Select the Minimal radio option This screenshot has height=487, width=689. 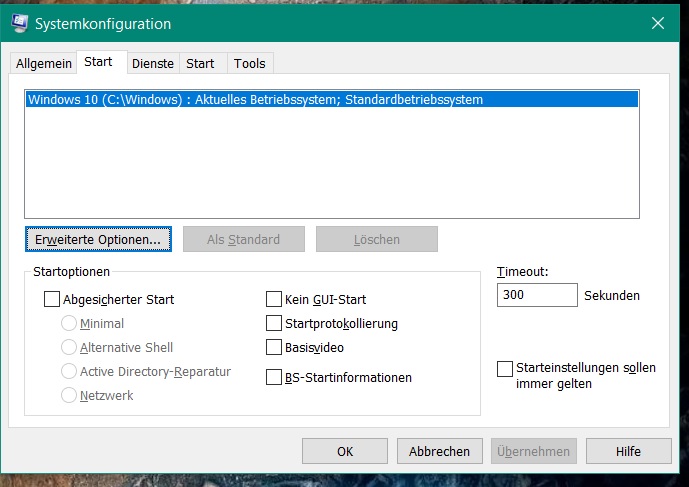coord(69,323)
